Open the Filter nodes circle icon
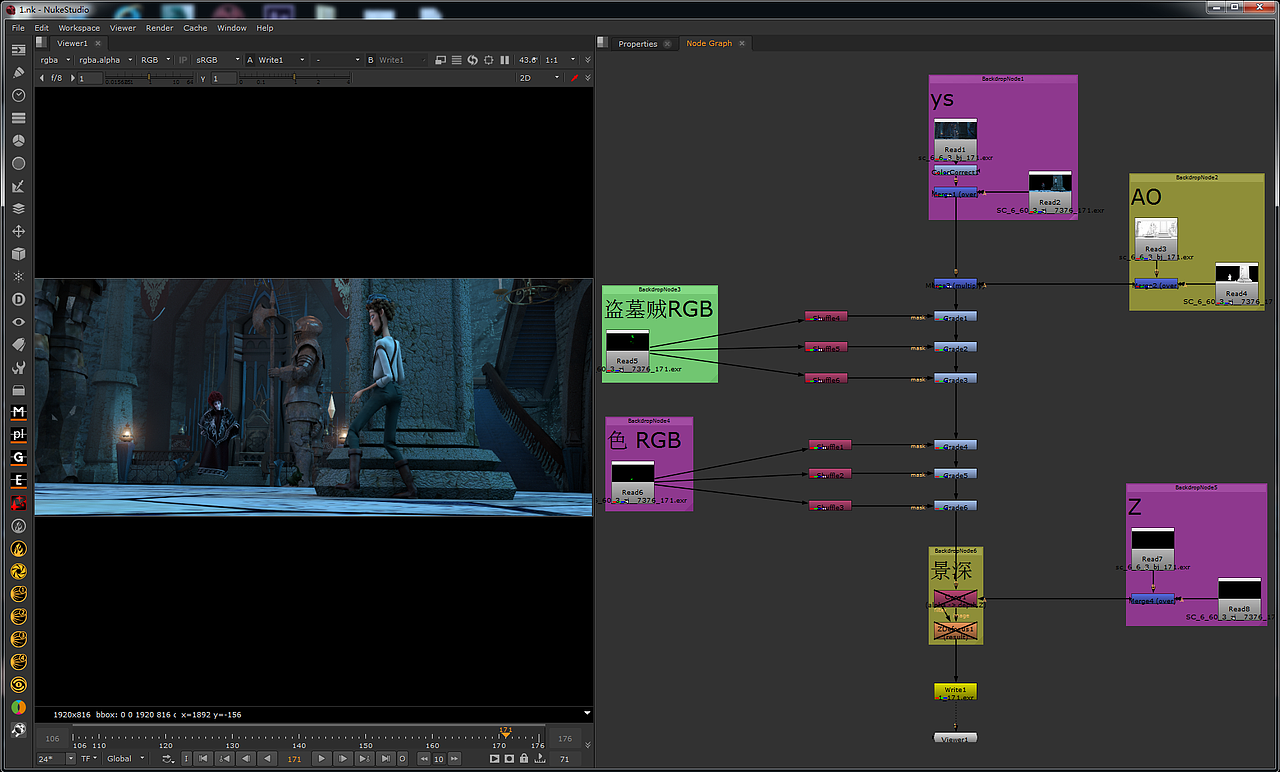The height and width of the screenshot is (772, 1280). coord(18,163)
